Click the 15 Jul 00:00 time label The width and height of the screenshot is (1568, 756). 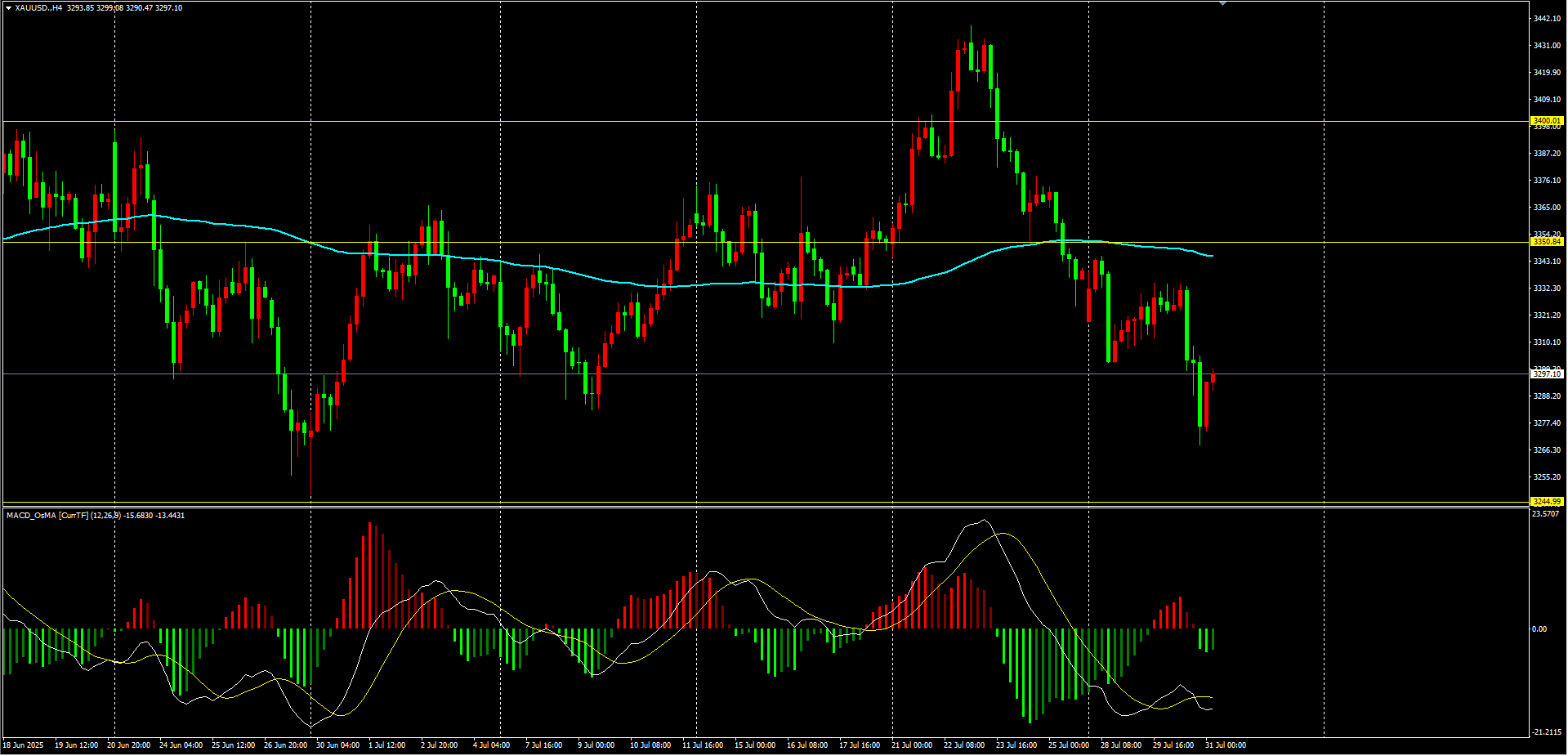point(754,745)
